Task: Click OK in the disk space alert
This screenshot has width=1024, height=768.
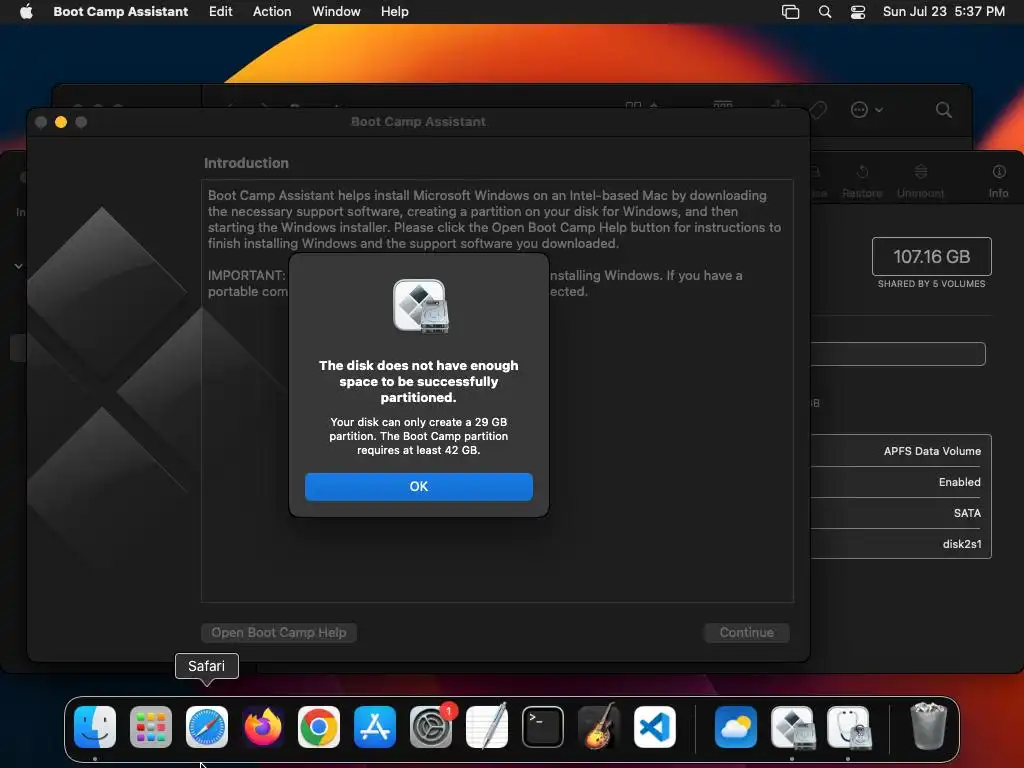Action: click(419, 487)
